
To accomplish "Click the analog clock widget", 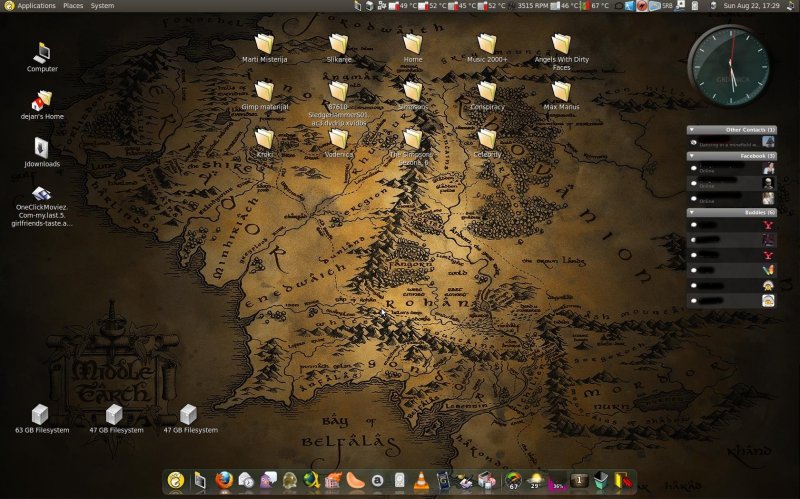I will (x=731, y=64).
